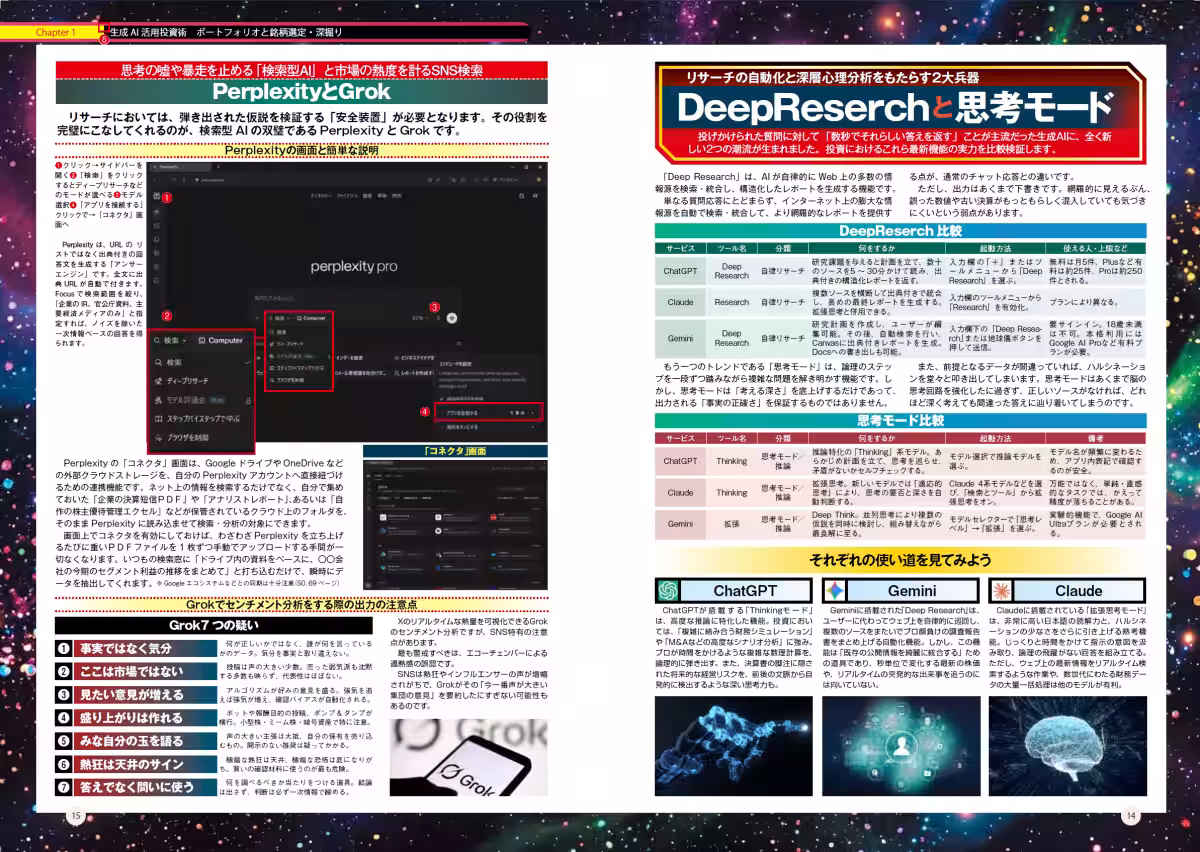The image size is (1200, 852).
Task: Click the black number 1 badge before 事実ではなく気分
Action: pos(63,648)
